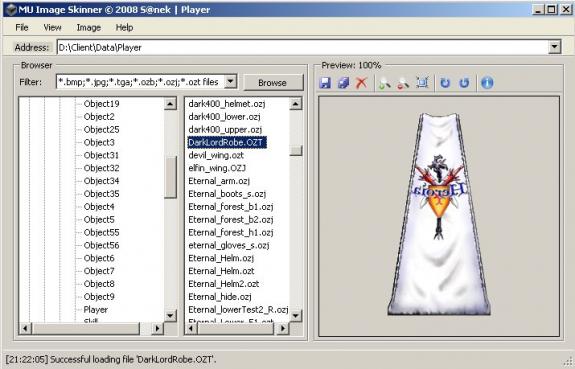Click the Browse button

tap(272, 83)
